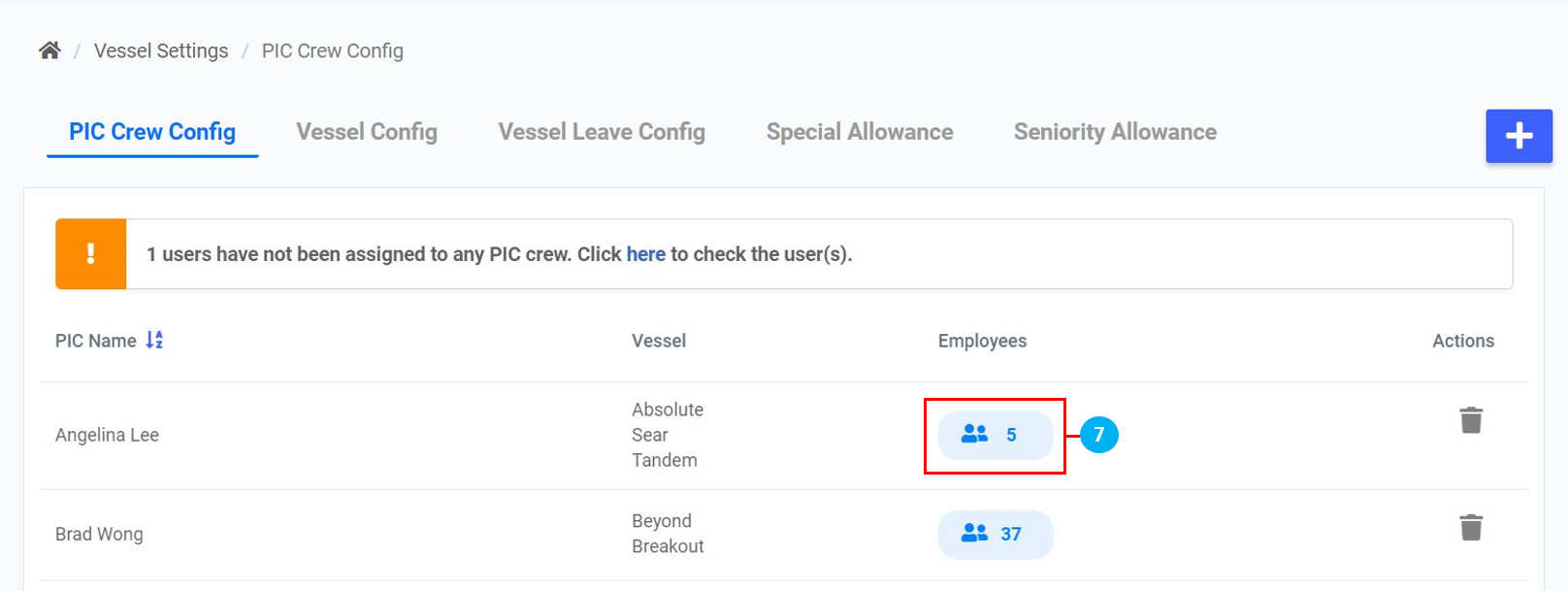Click here to check unassigned users
The image size is (1568, 591).
point(645,253)
